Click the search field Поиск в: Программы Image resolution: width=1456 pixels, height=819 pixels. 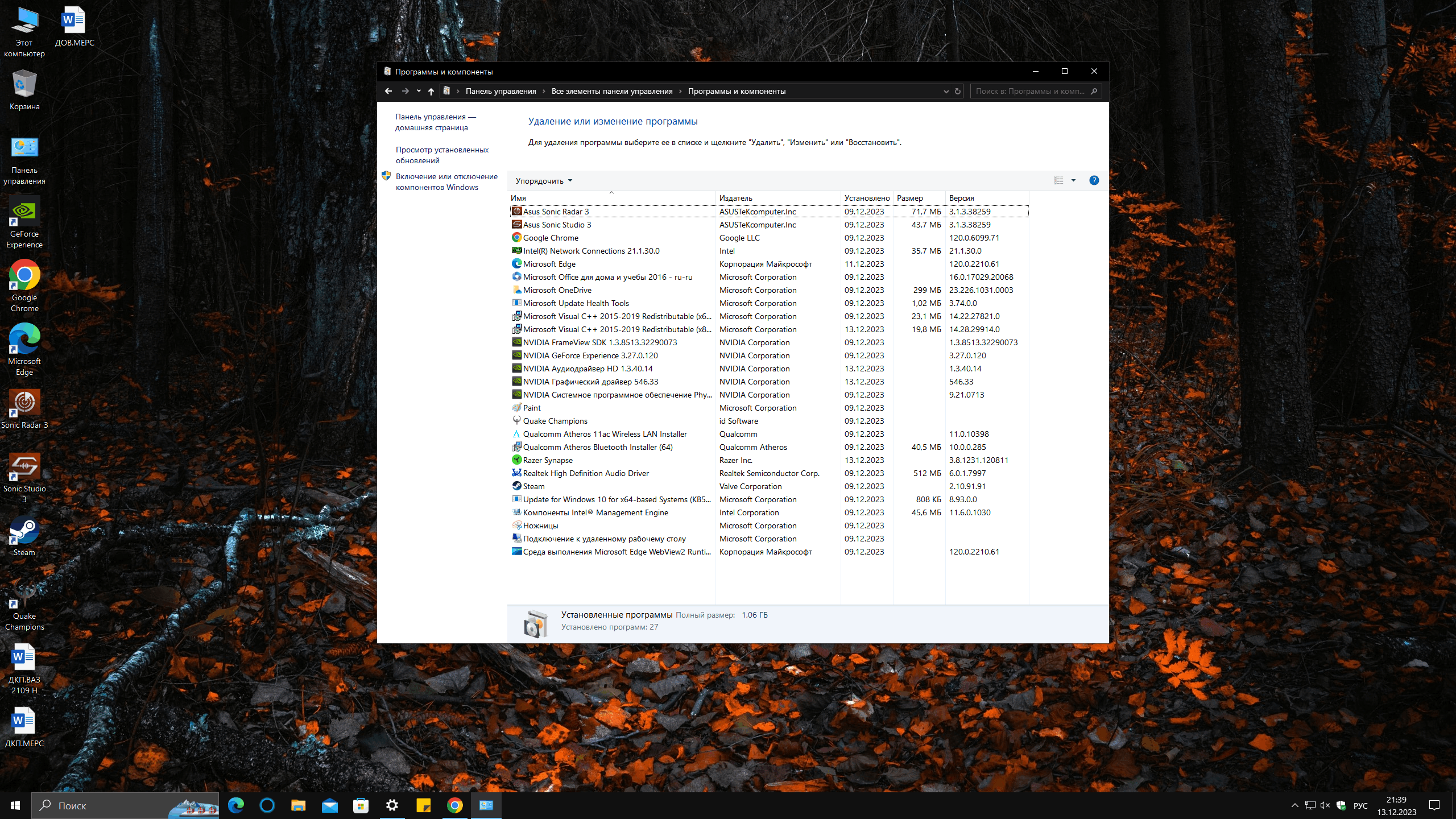[x=1029, y=91]
